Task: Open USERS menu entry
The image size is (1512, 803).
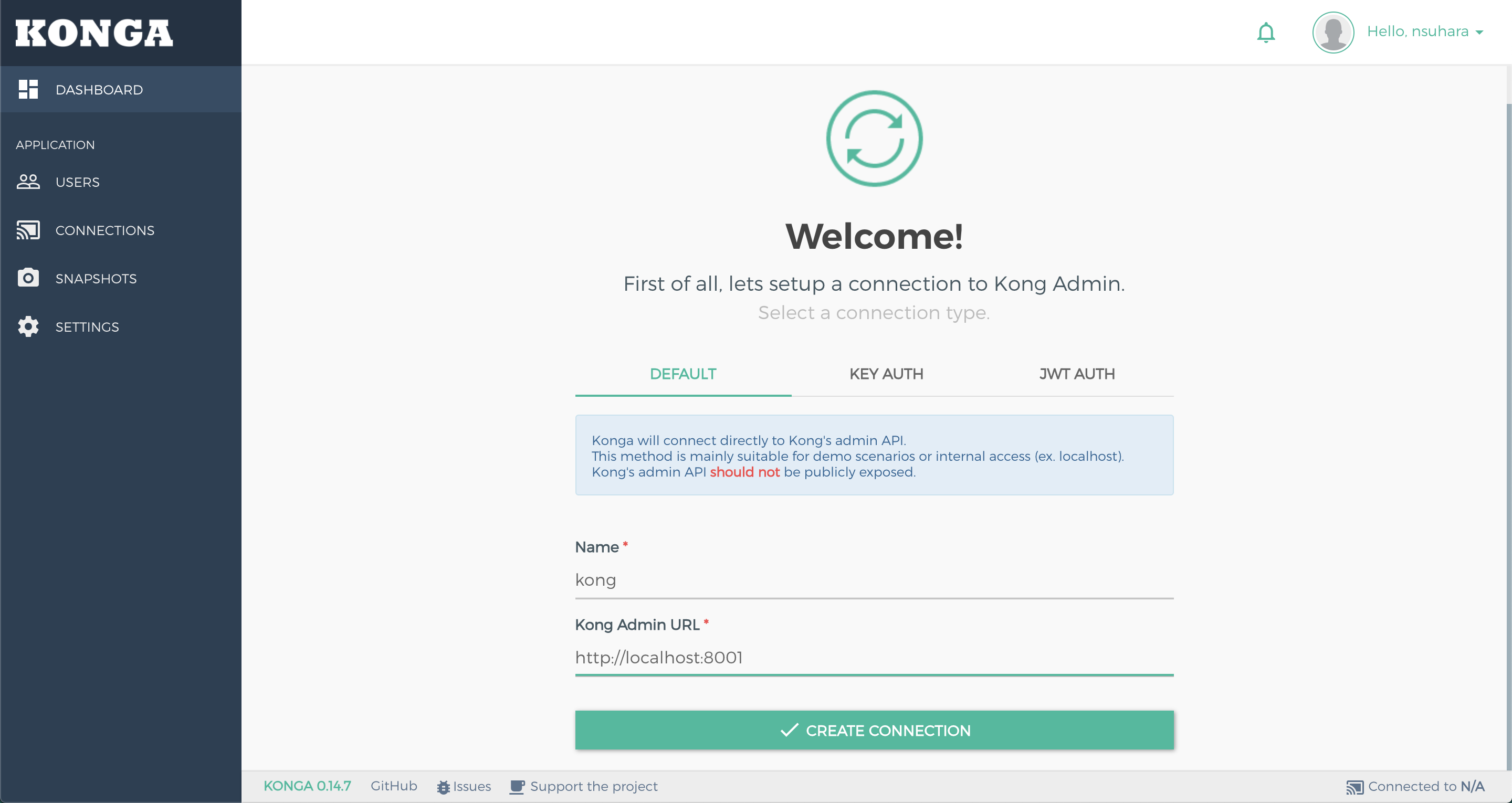Action: point(121,182)
